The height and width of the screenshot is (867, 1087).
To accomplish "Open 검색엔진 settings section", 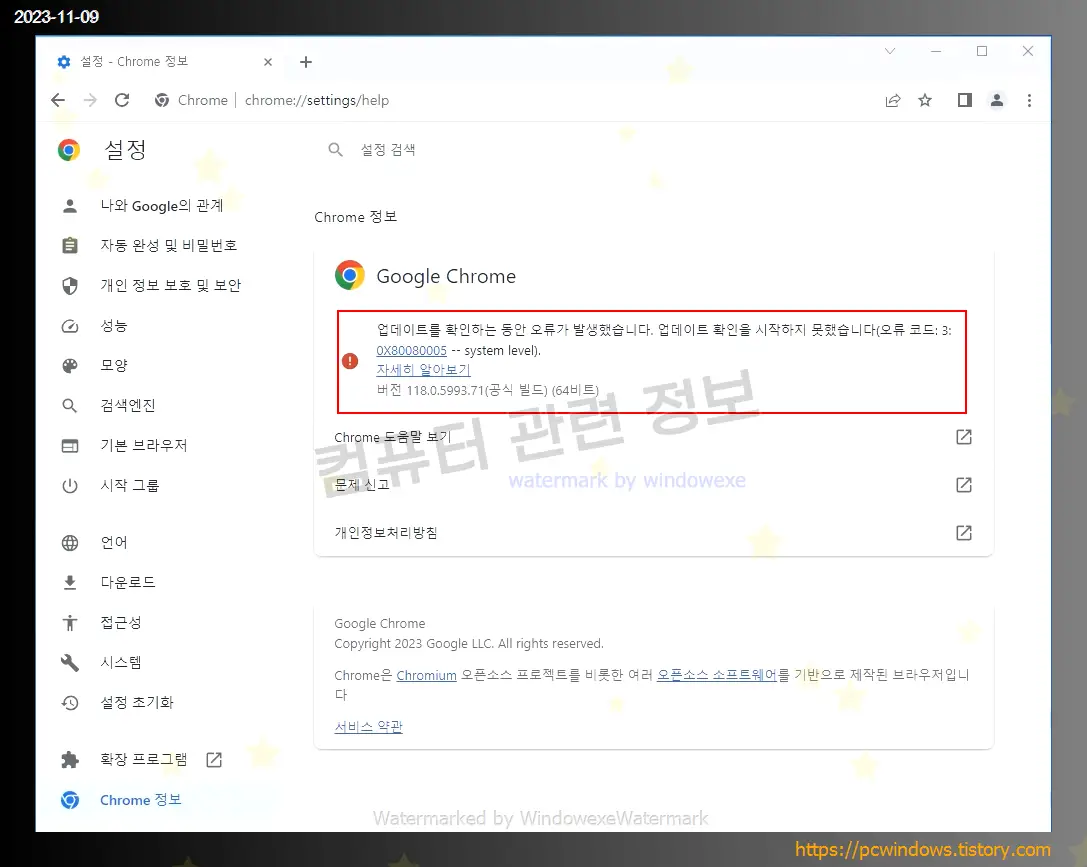I will 128,405.
